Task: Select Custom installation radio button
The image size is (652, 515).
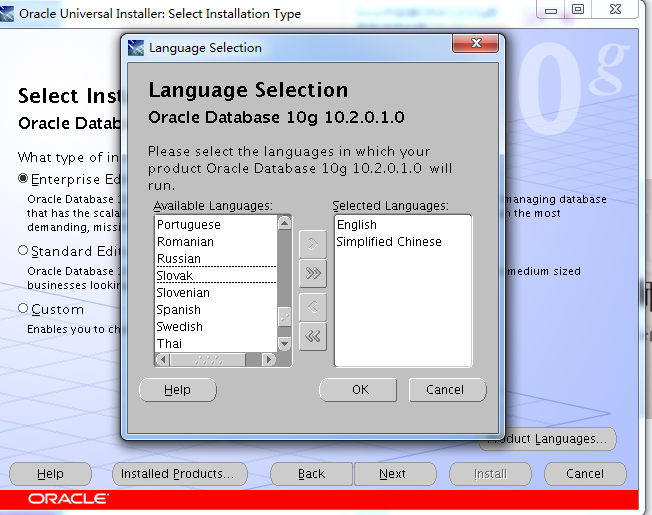Action: tap(23, 308)
